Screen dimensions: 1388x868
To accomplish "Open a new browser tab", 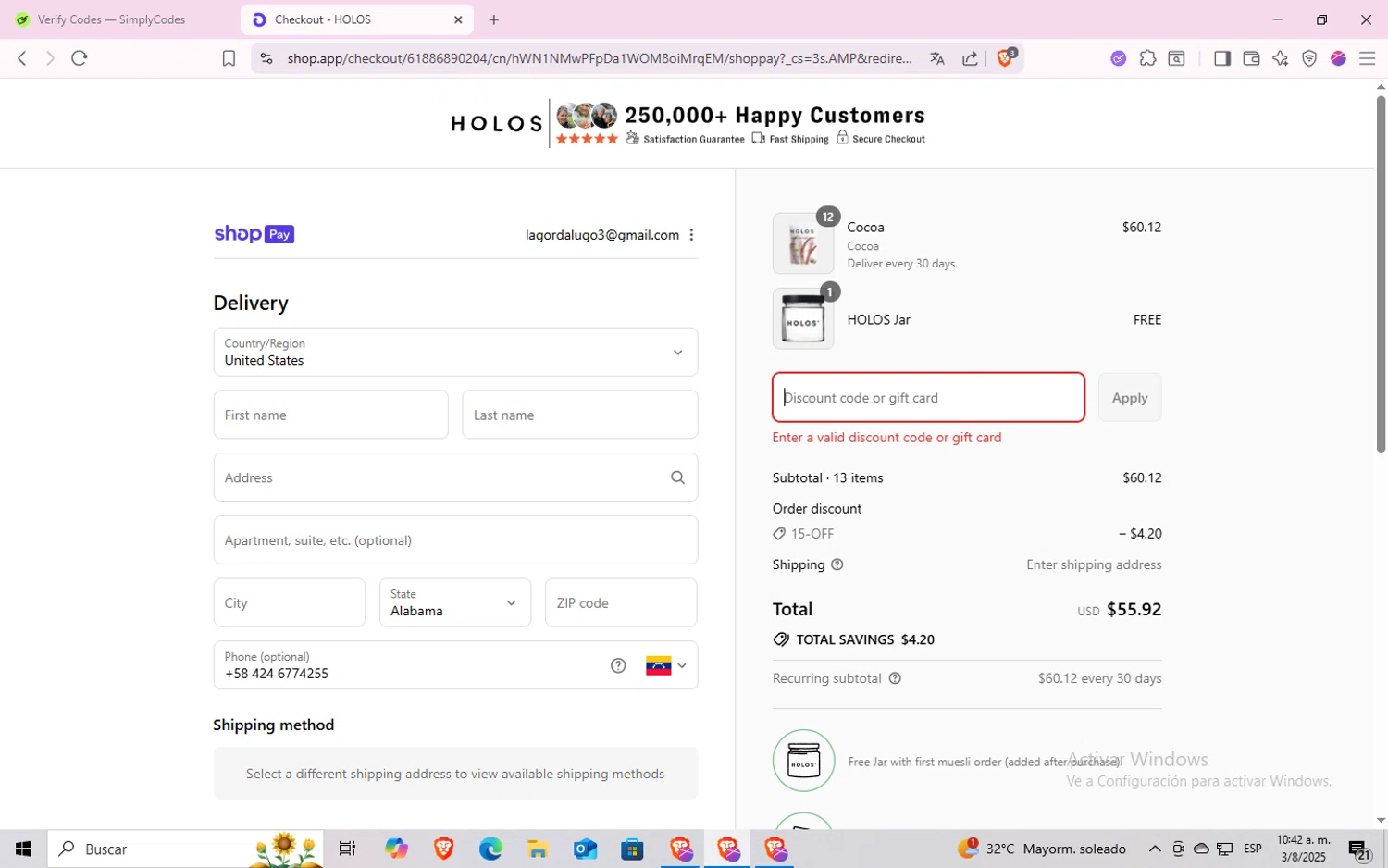I will [x=494, y=19].
